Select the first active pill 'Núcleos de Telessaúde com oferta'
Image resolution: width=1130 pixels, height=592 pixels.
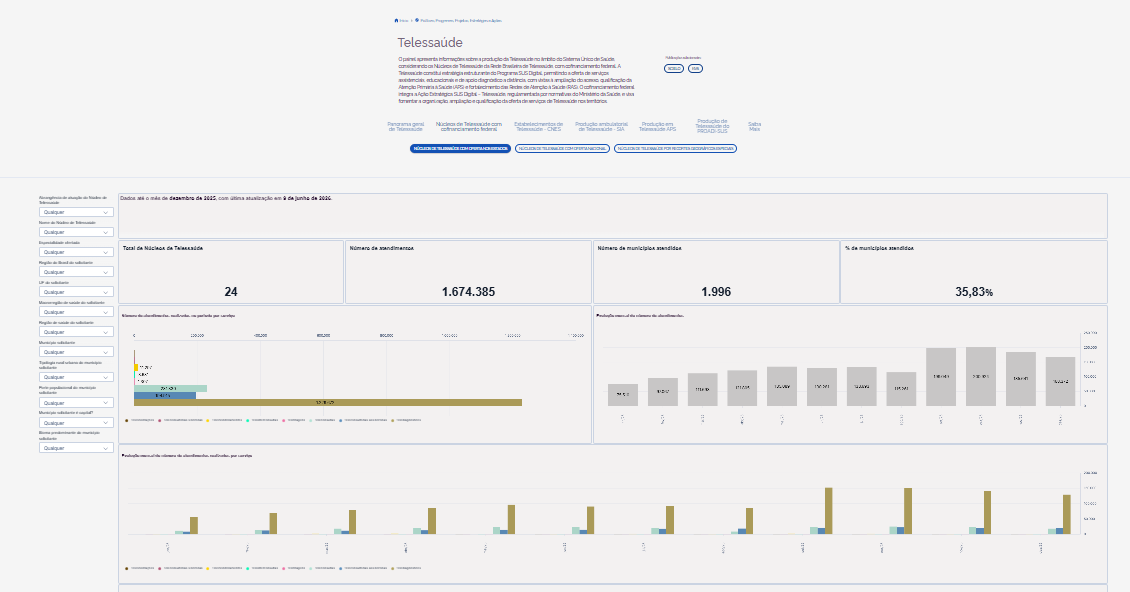coord(461,149)
